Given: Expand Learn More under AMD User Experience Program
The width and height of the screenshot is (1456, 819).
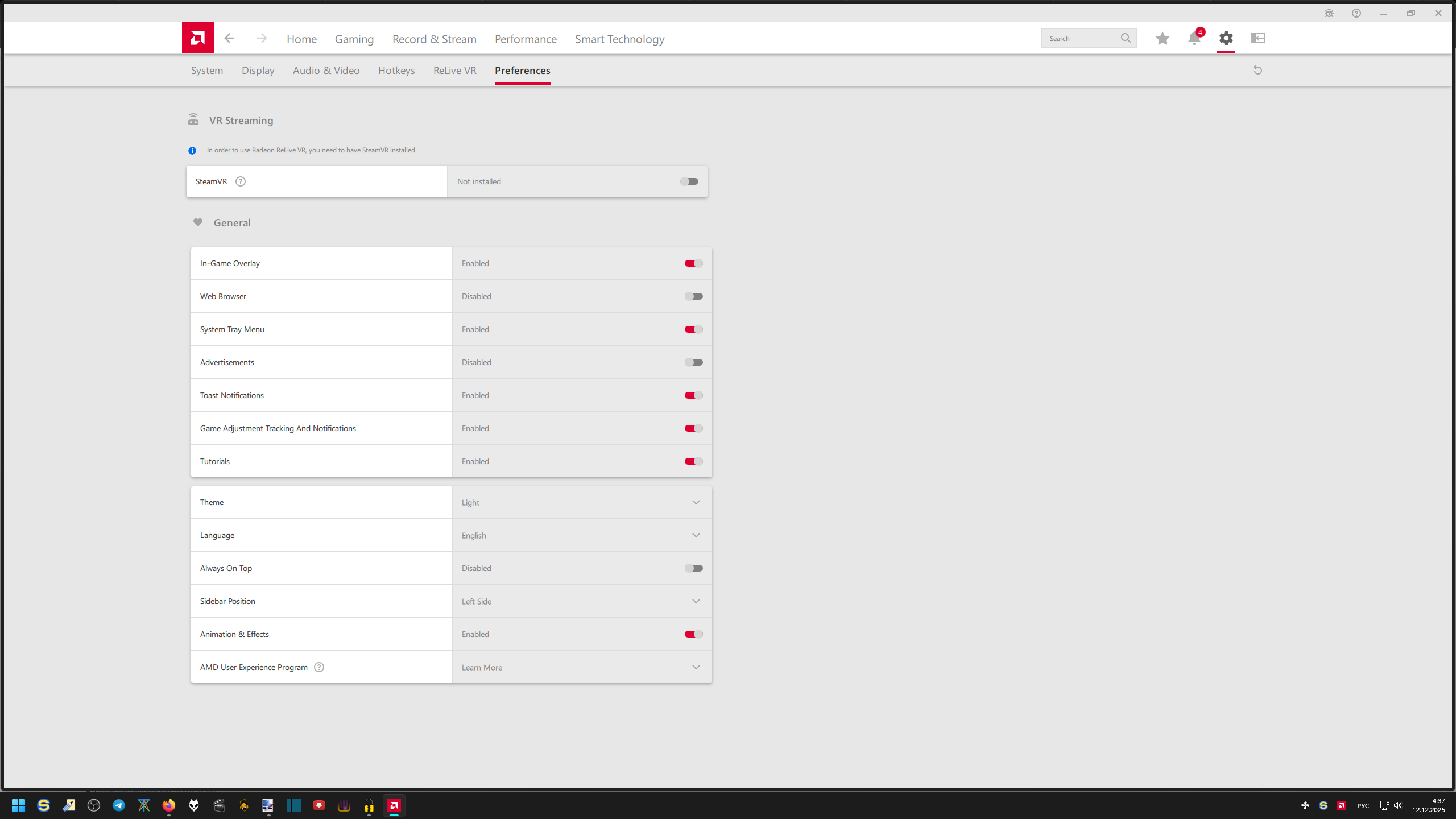Looking at the screenshot, I should point(696,667).
